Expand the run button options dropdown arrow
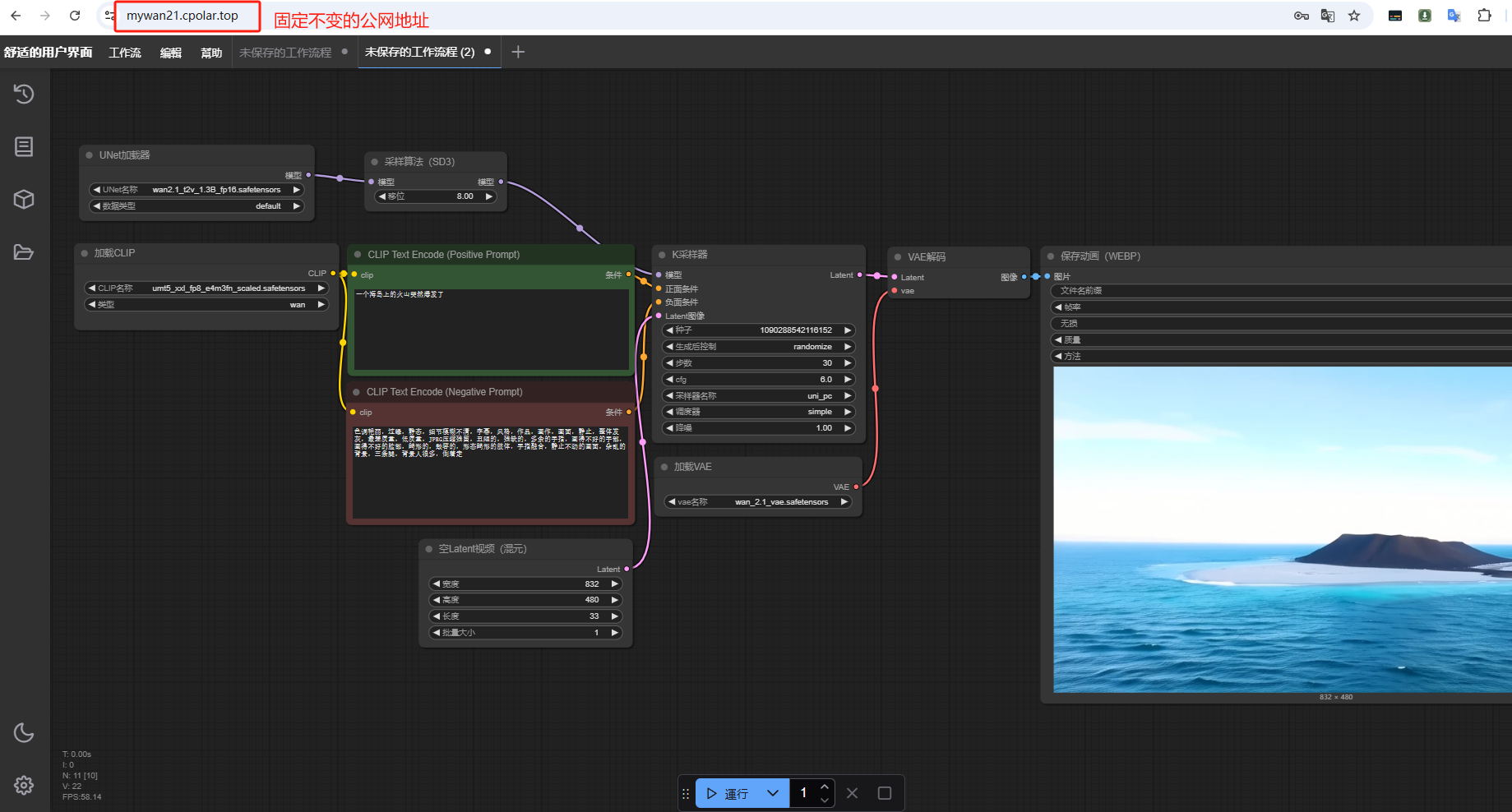 tap(772, 793)
